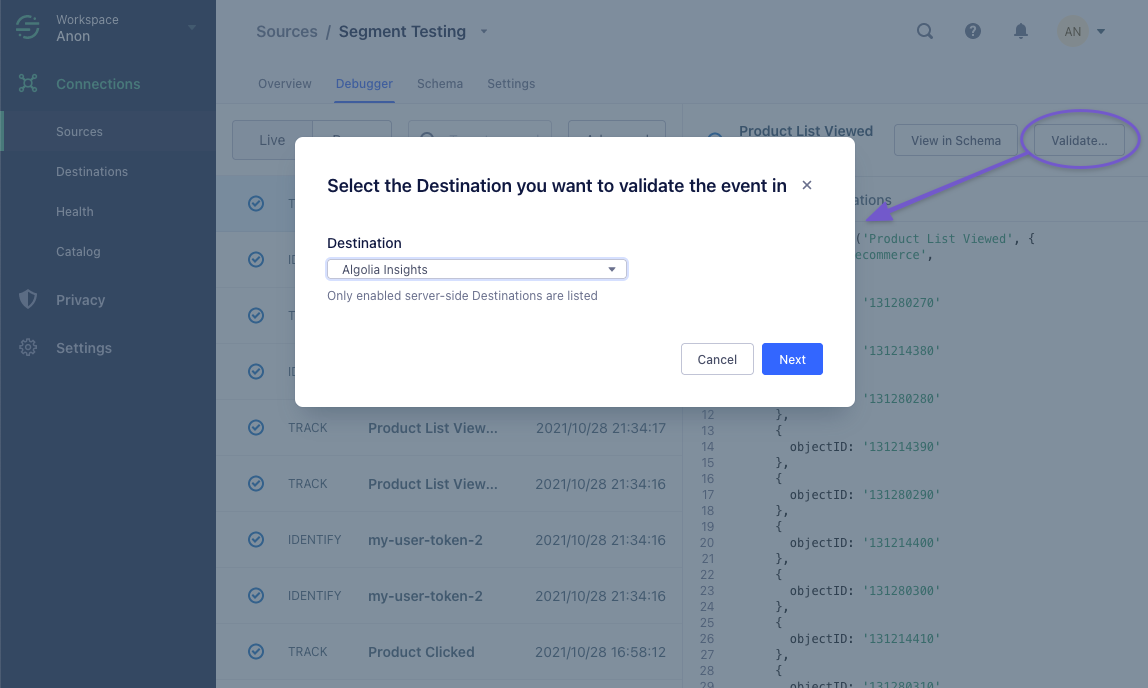The image size is (1148, 688).
Task: Open the Overview tab
Action: point(284,84)
